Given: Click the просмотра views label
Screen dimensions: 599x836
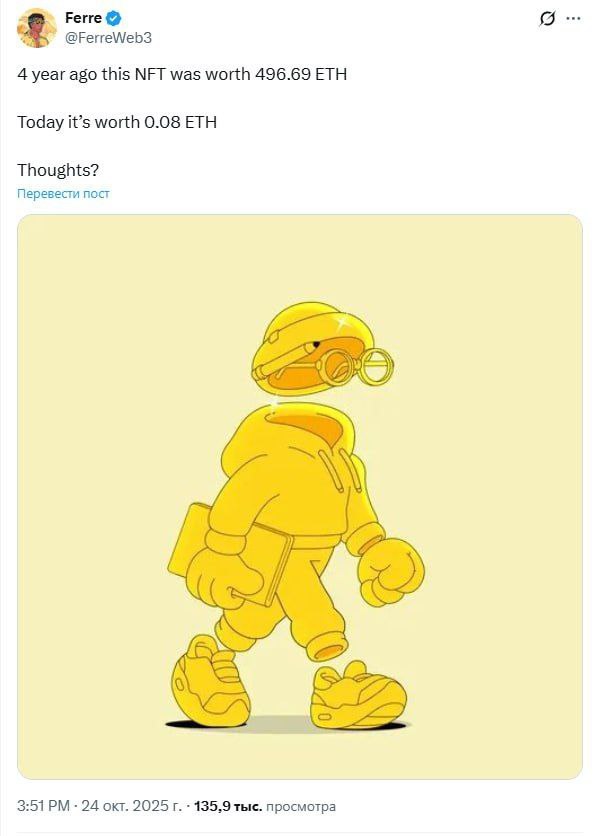Looking at the screenshot, I should point(301,807).
